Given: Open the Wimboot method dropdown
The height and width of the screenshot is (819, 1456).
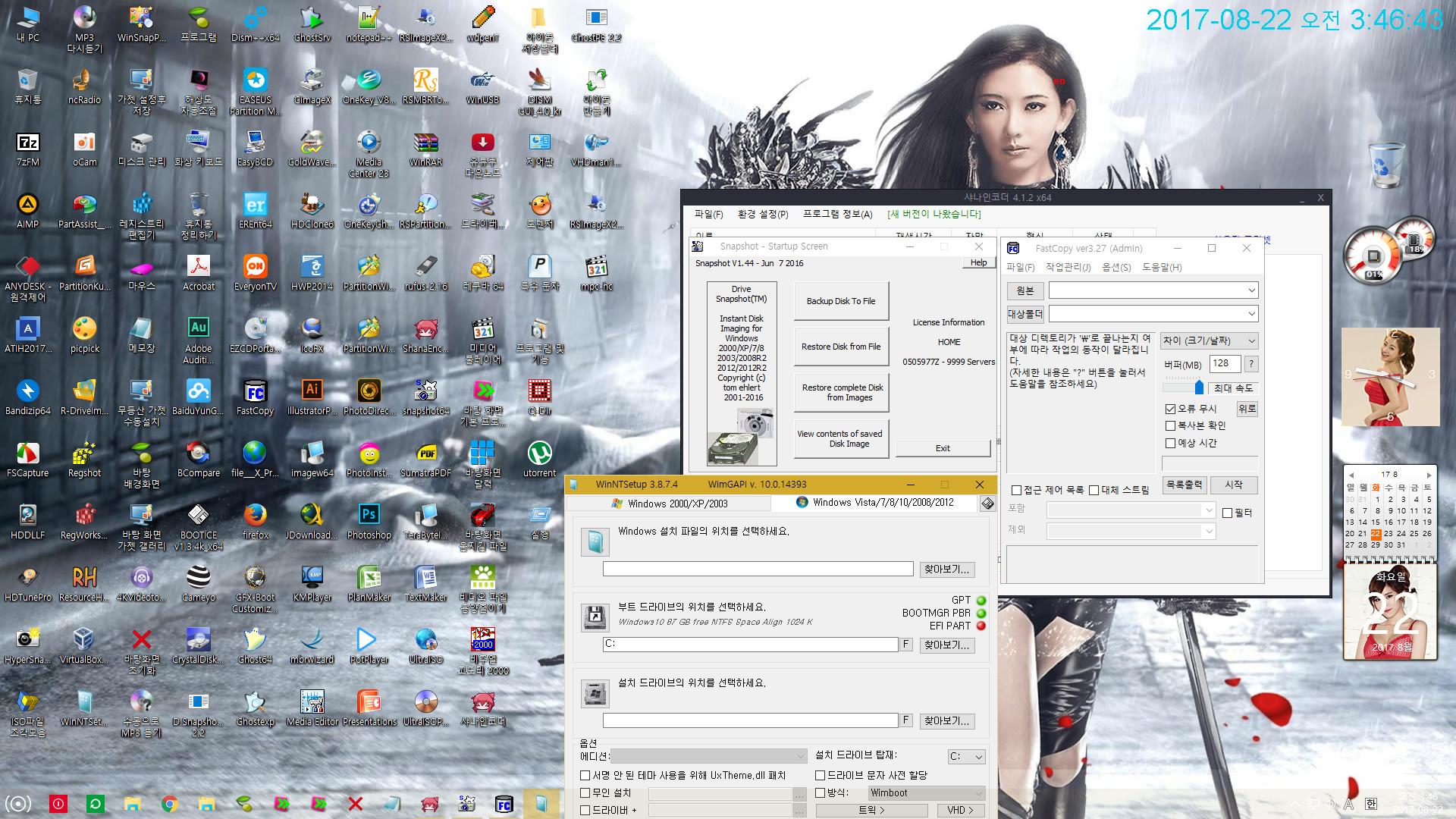Looking at the screenshot, I should [927, 792].
